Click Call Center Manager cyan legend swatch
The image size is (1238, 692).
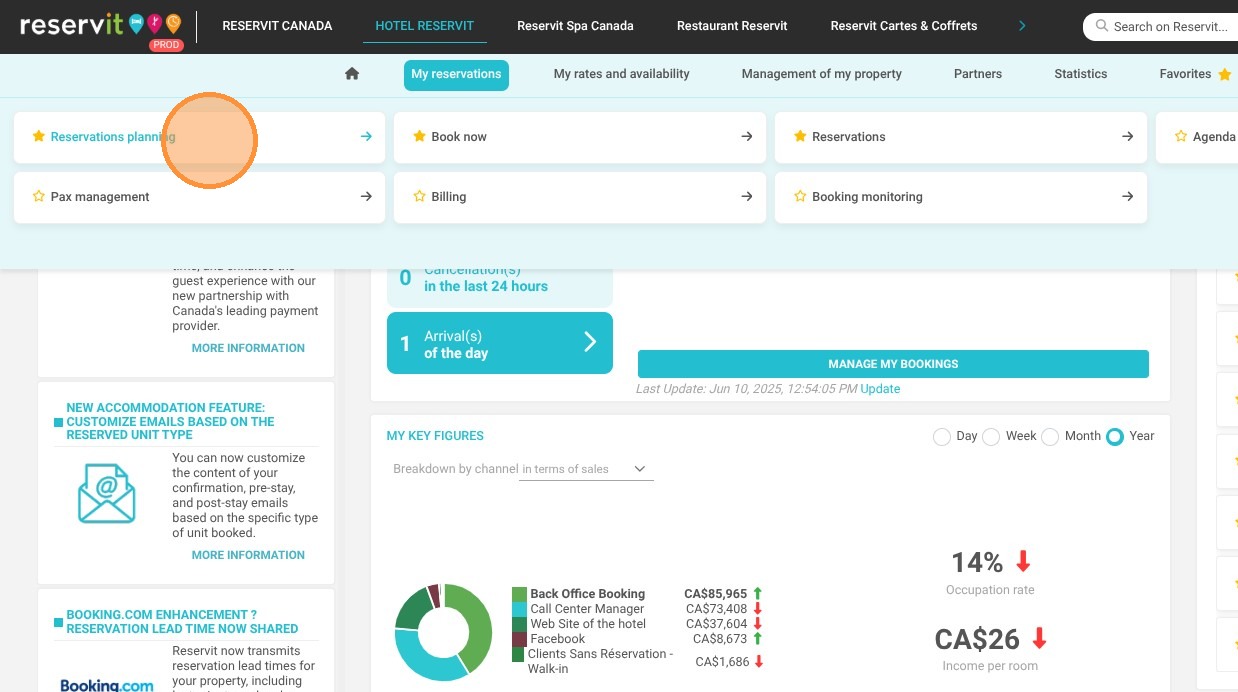tap(519, 609)
